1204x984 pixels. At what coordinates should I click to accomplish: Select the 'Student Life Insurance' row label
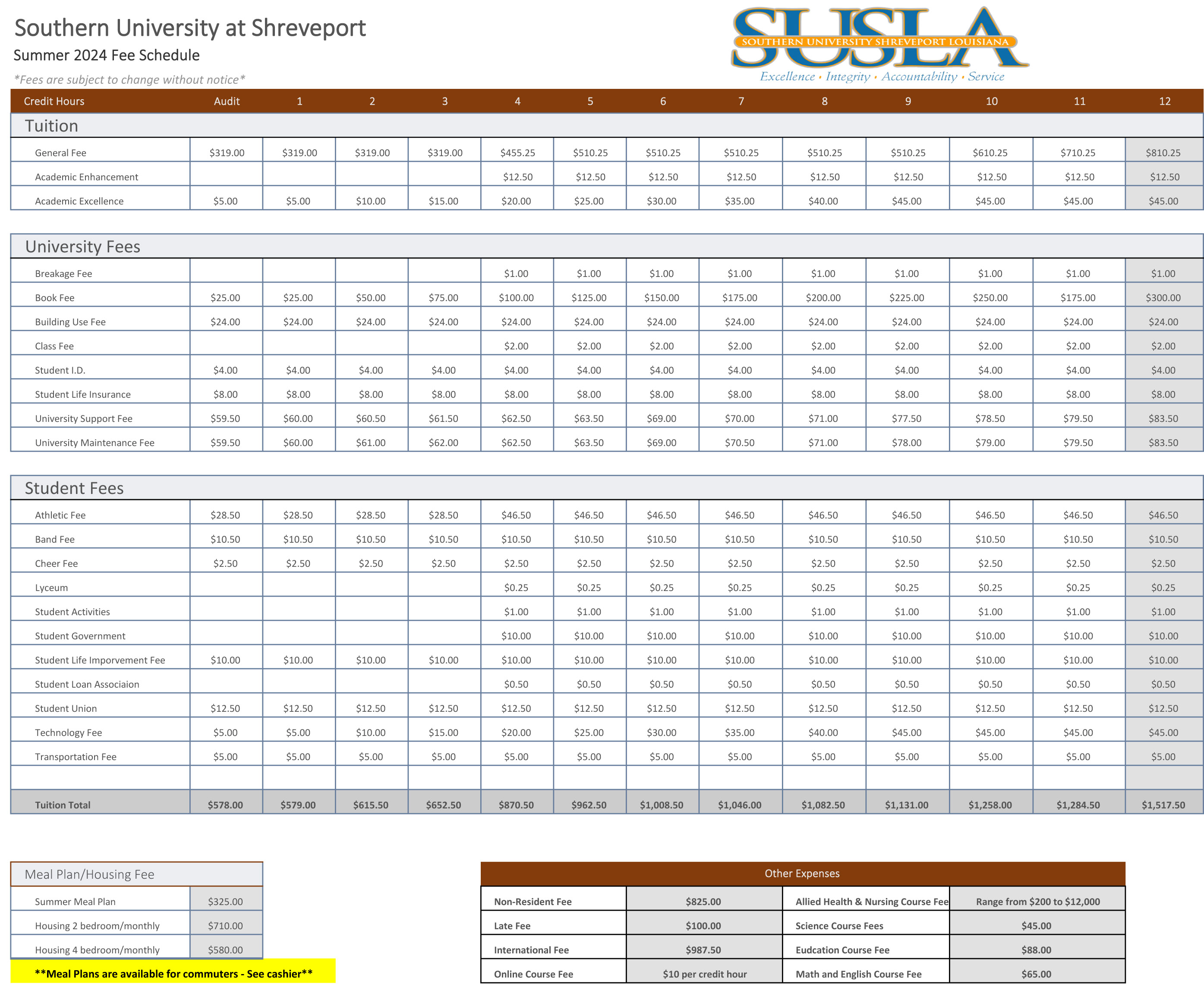tap(83, 395)
